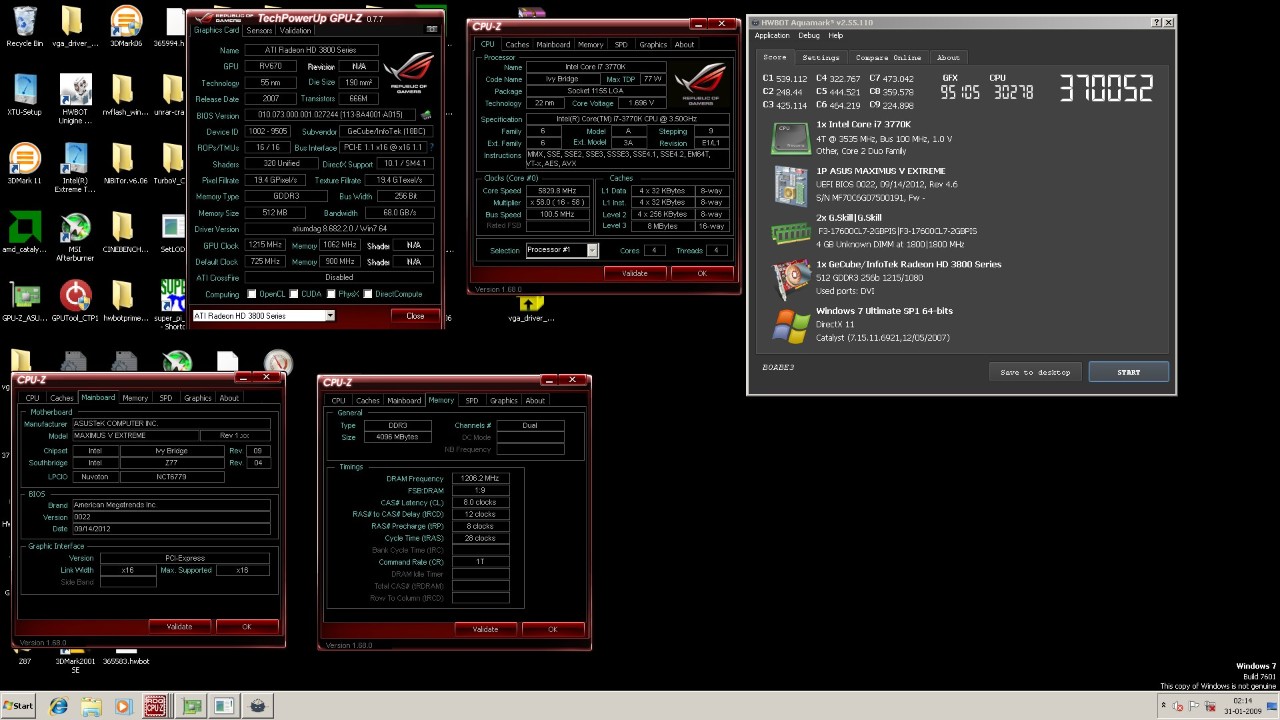Open the Recycle Bin desktop icon

point(24,27)
